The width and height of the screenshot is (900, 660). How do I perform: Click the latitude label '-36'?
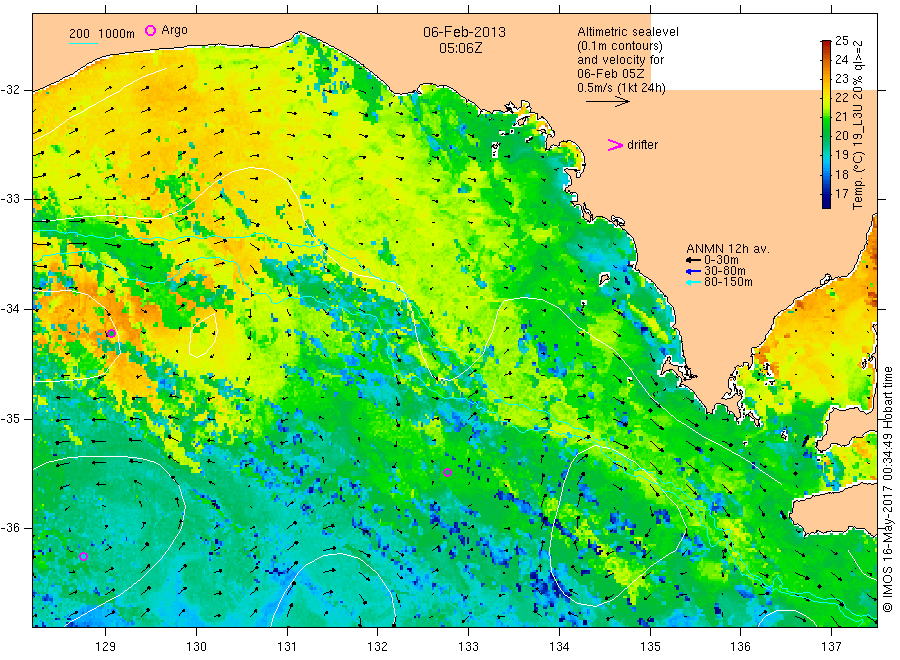click(11, 527)
